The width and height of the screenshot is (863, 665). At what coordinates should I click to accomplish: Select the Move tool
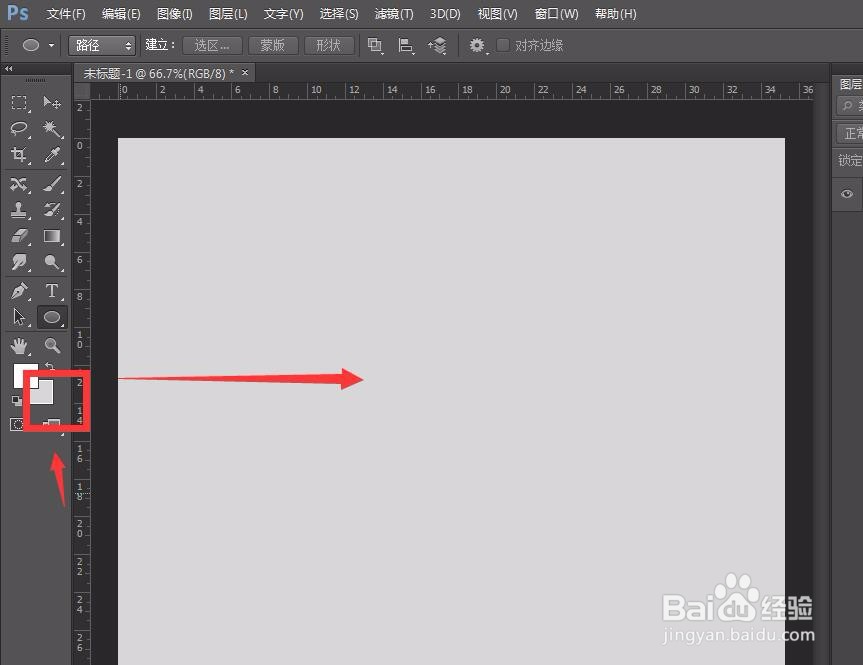click(52, 103)
